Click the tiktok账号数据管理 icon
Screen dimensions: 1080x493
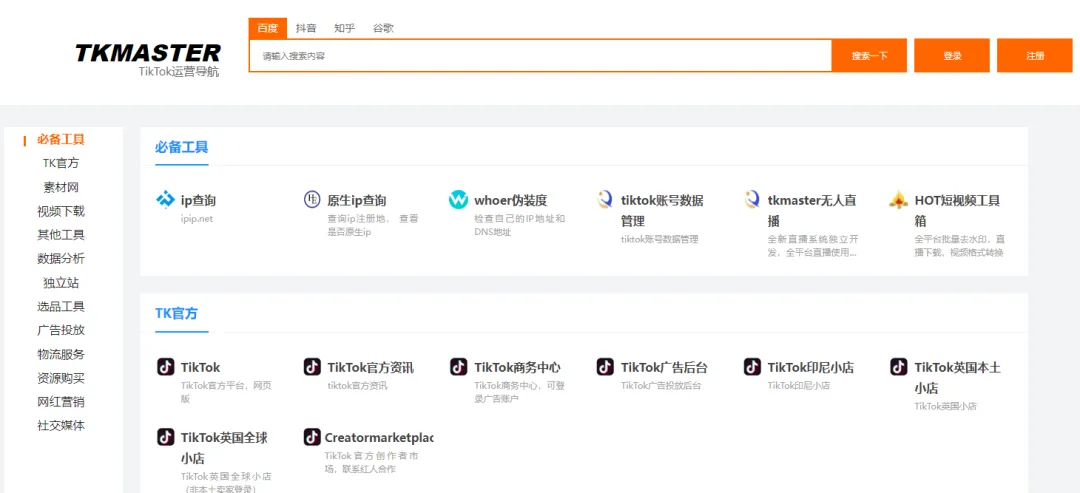605,200
